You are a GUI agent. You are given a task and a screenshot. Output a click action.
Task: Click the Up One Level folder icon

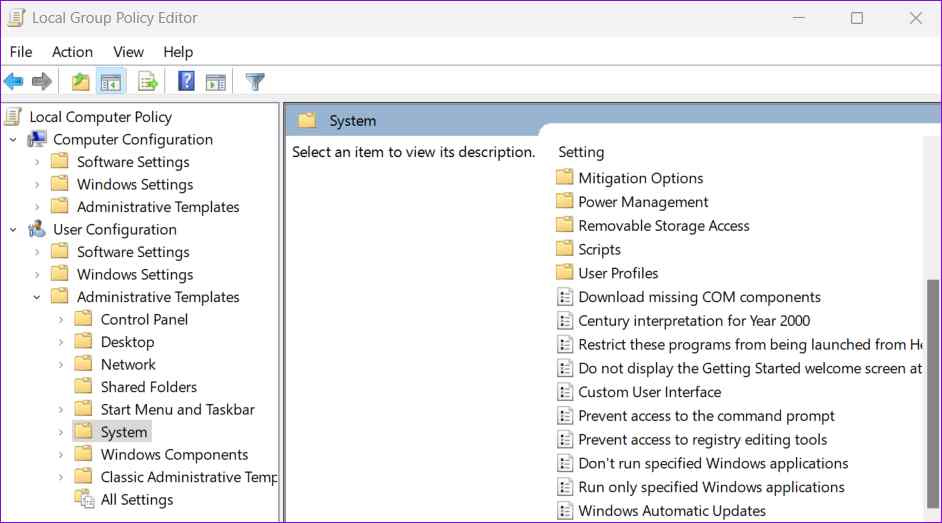pyautogui.click(x=80, y=82)
